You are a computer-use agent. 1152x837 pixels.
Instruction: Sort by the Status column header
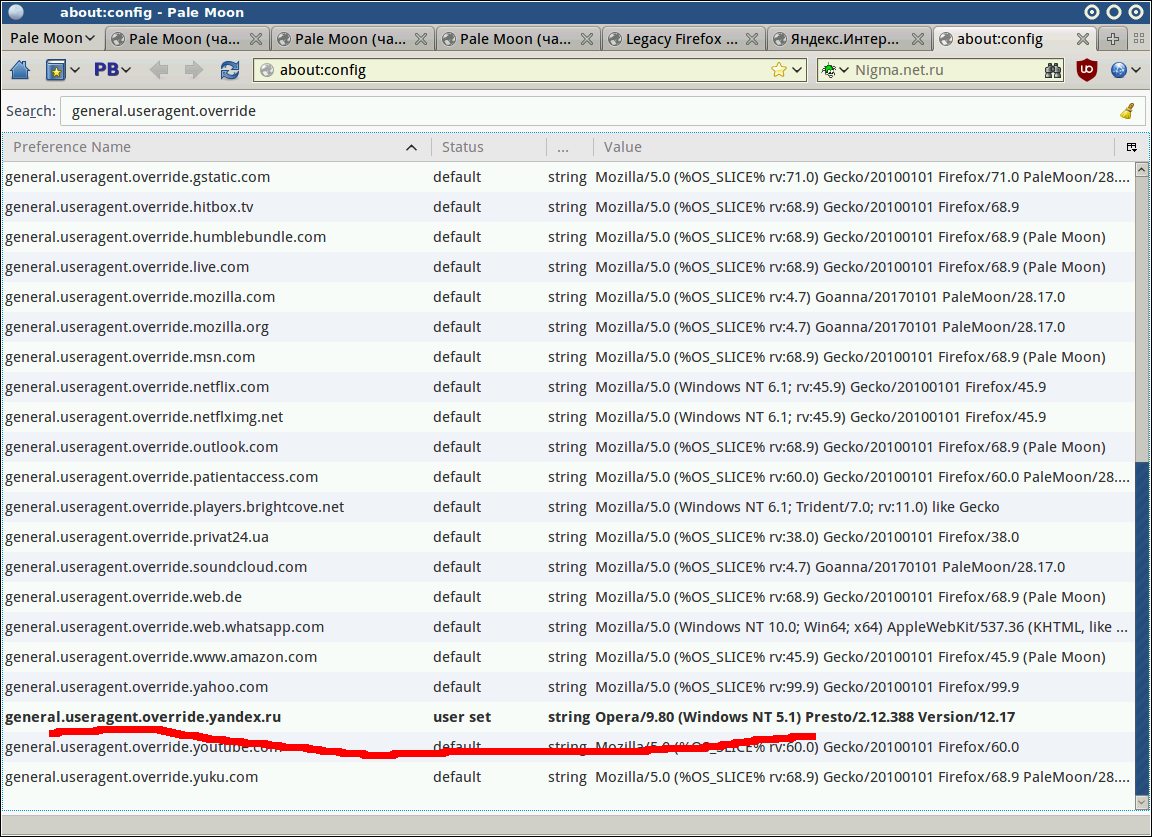(488, 147)
